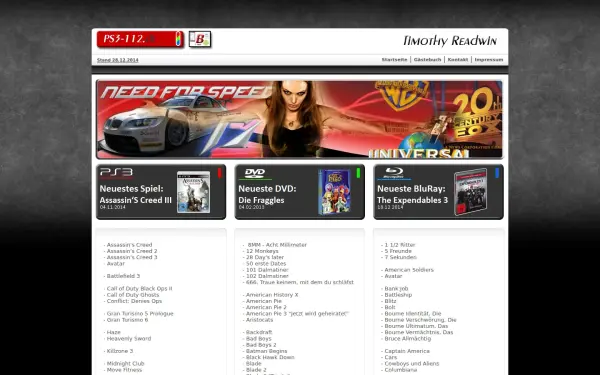Click the Blu-ray Disc logo
Image resolution: width=600 pixels, height=375 pixels.
pyautogui.click(x=394, y=173)
